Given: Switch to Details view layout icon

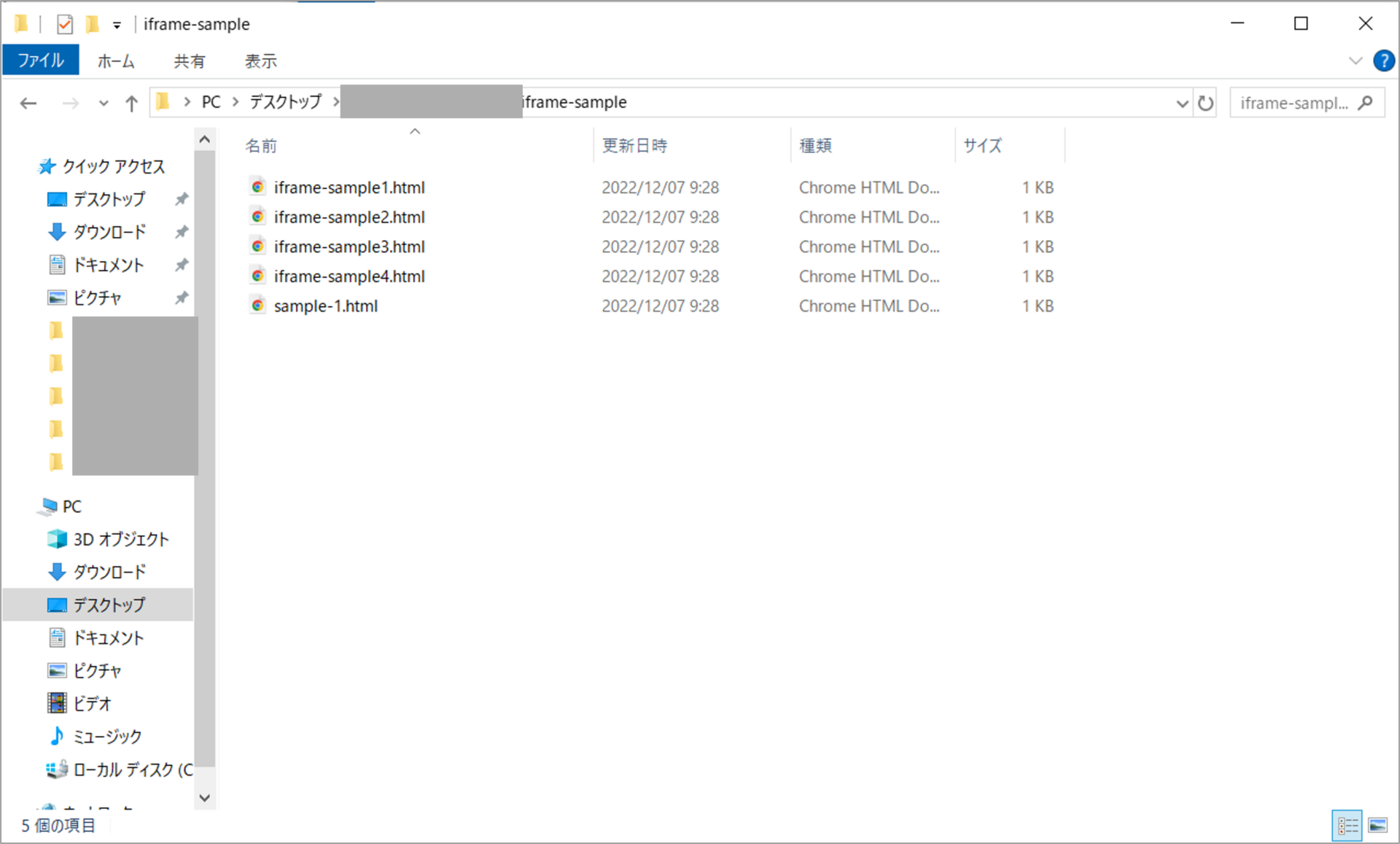Looking at the screenshot, I should pyautogui.click(x=1347, y=825).
